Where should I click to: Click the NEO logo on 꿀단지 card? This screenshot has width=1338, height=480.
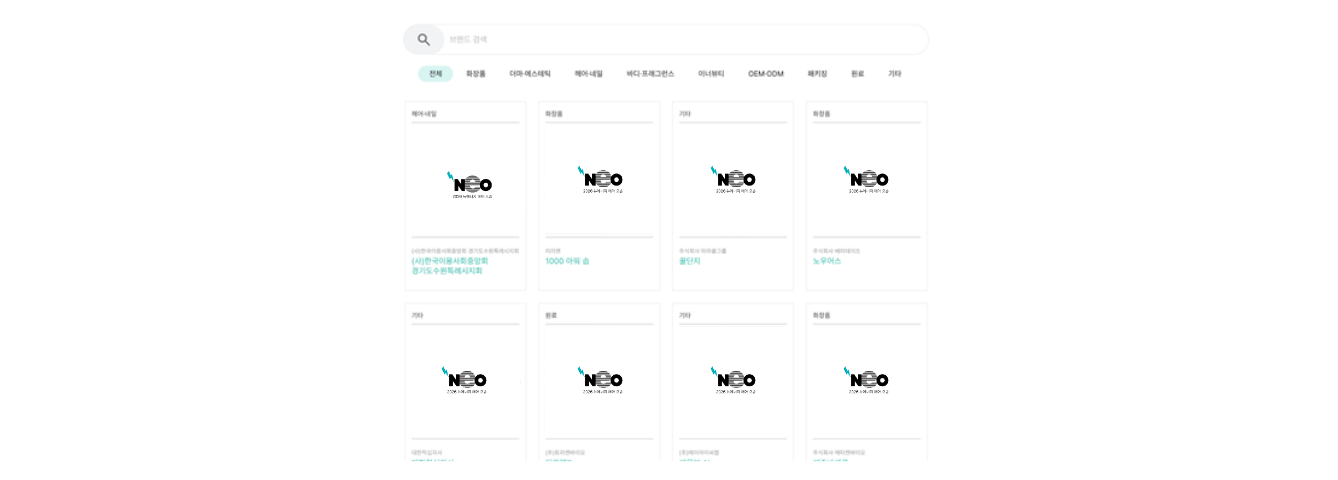click(x=733, y=181)
